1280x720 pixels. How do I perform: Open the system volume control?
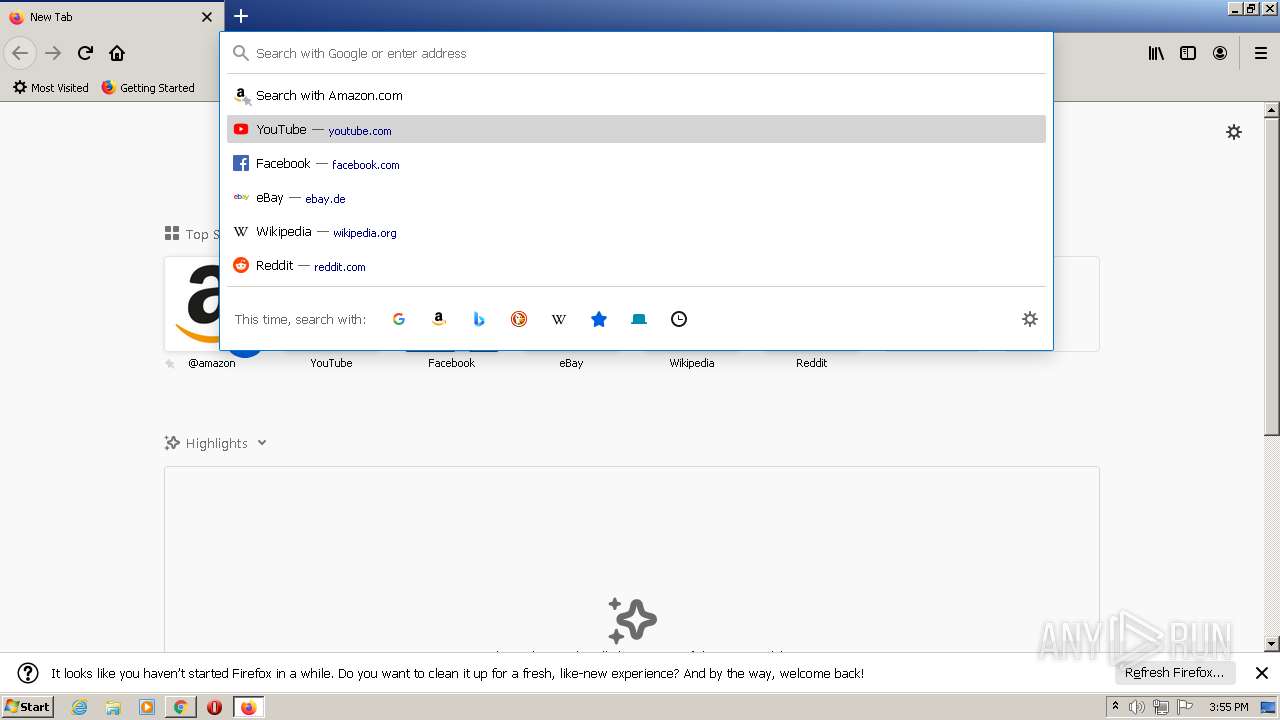(1137, 707)
